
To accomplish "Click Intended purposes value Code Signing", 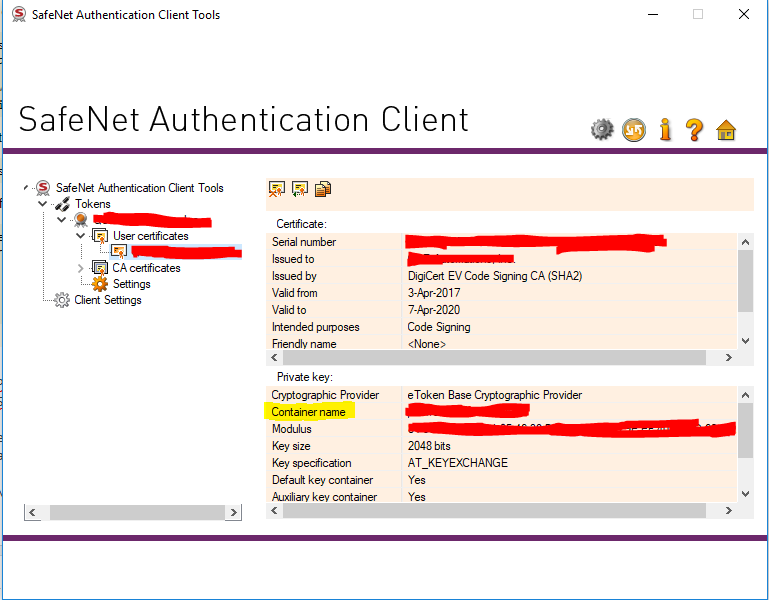I will click(439, 327).
